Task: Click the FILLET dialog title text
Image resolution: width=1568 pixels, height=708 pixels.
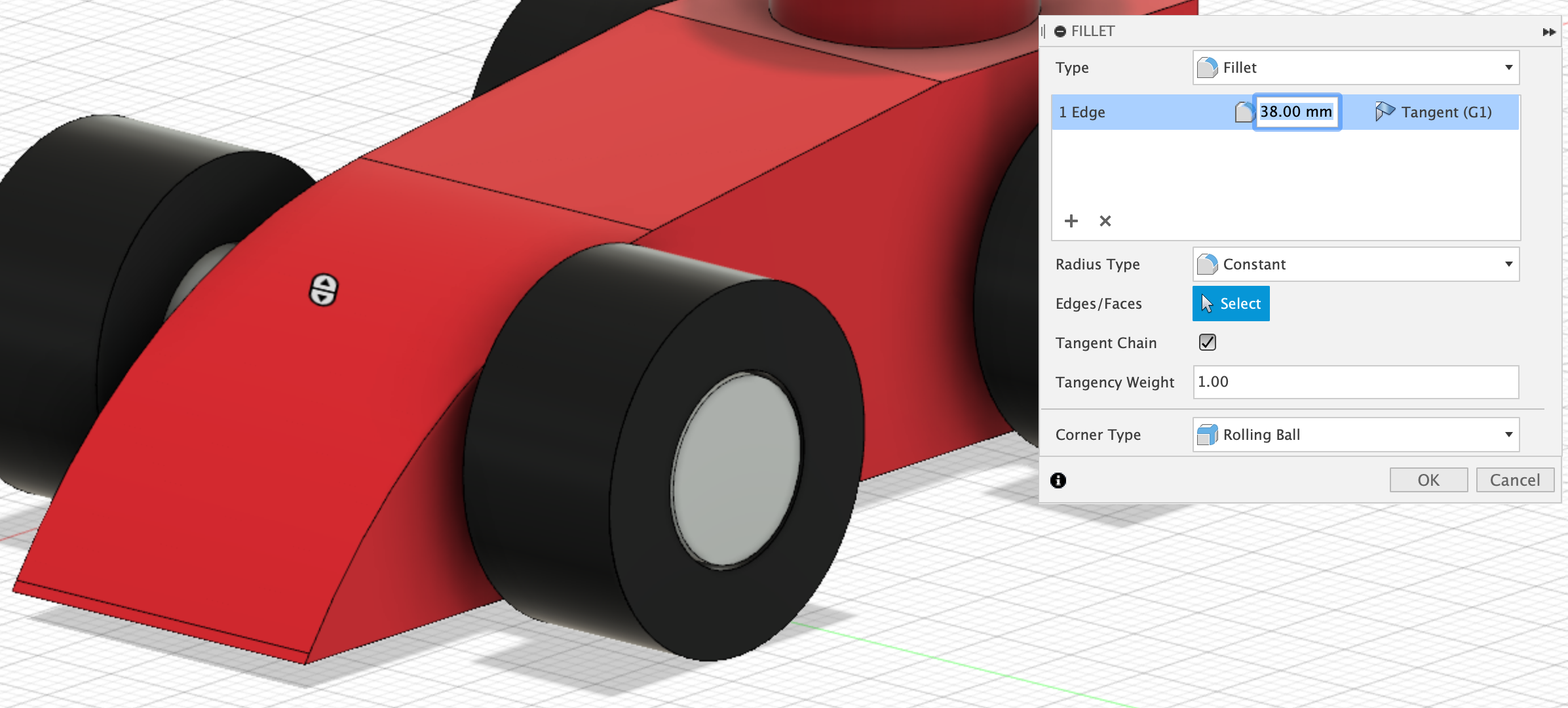Action: [1093, 31]
